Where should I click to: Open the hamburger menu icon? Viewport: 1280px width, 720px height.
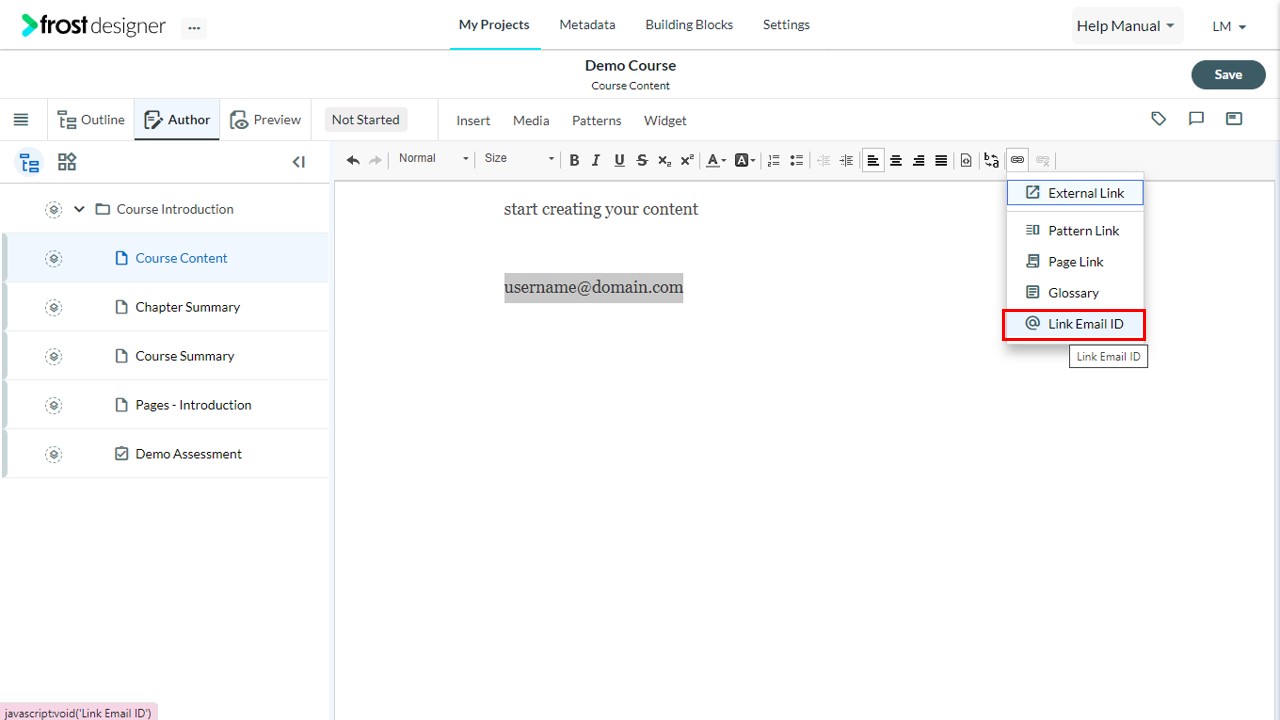(x=20, y=120)
